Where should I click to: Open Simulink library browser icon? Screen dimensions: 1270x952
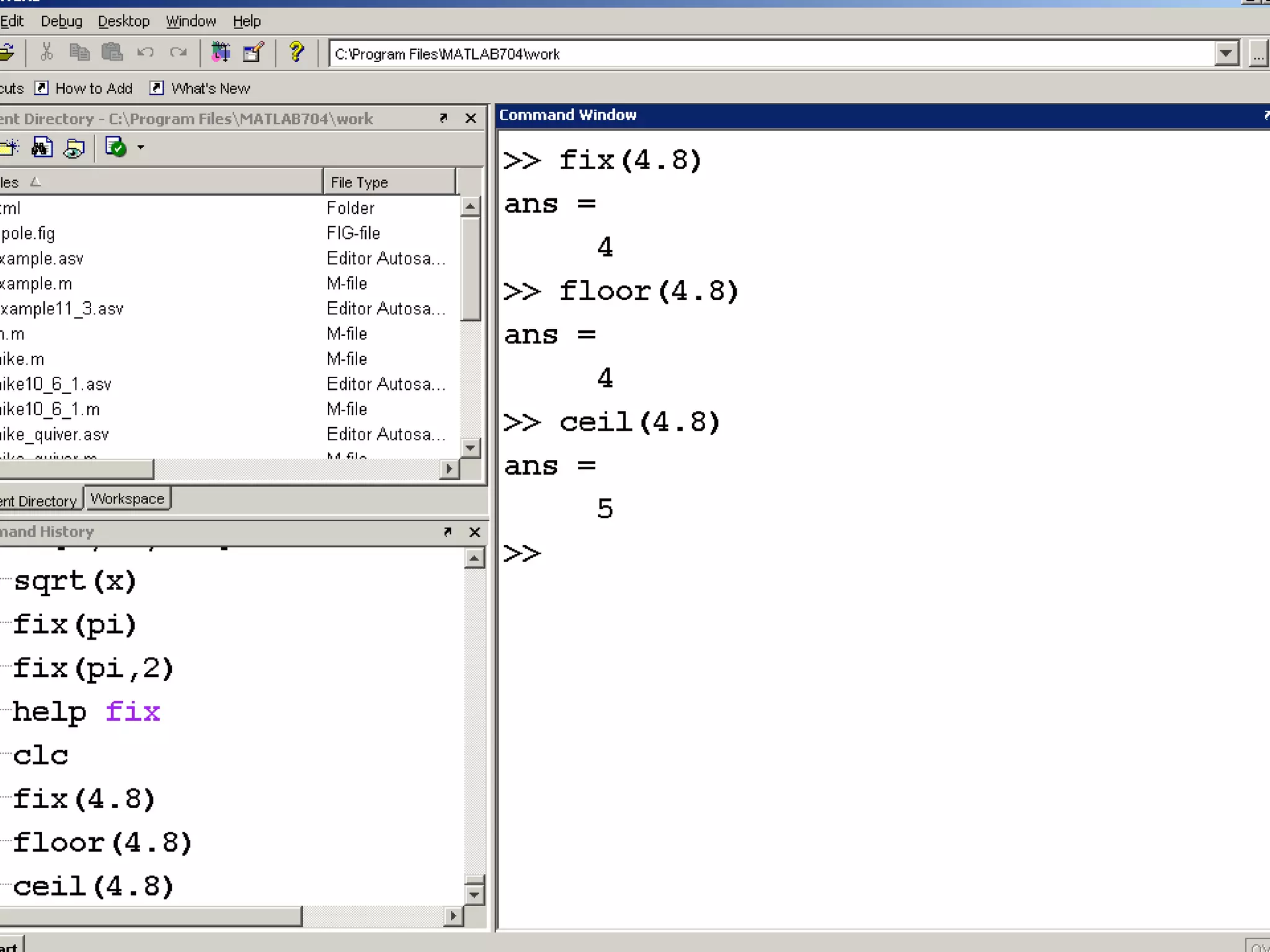coord(220,53)
